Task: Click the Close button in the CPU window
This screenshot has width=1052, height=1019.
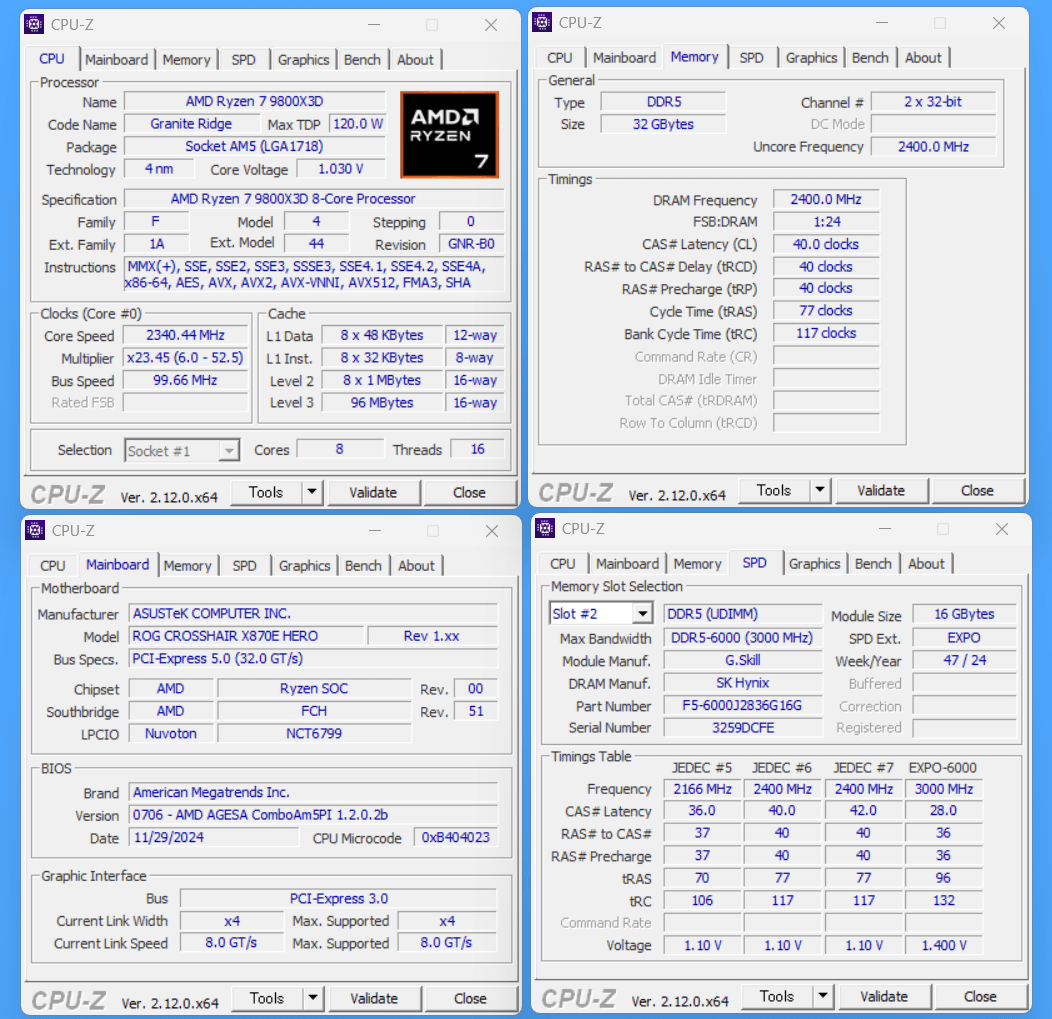Action: [x=469, y=492]
